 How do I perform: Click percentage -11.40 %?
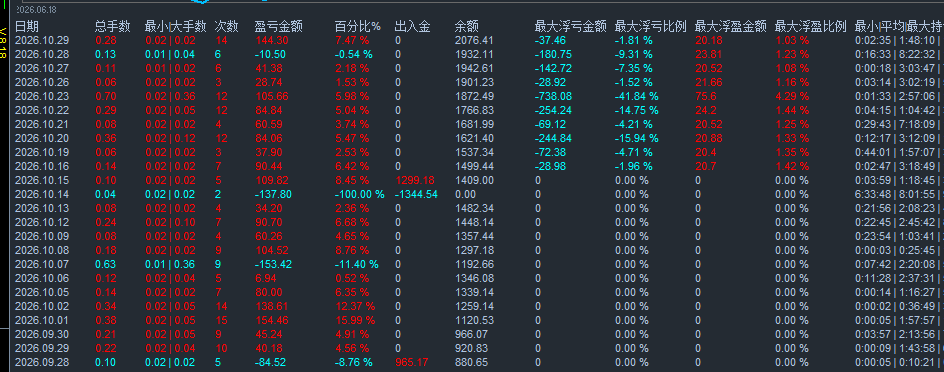point(357,264)
